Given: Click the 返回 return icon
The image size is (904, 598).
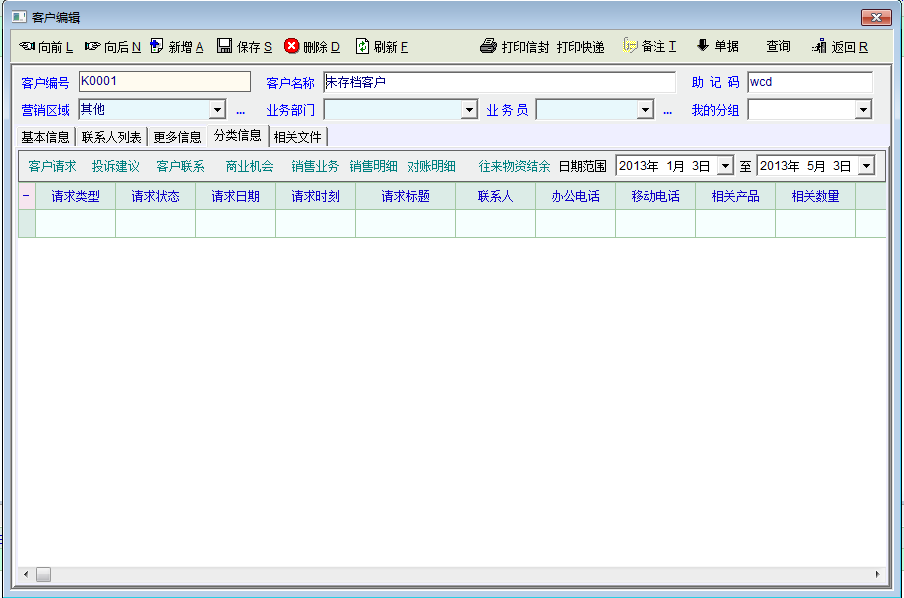Looking at the screenshot, I should [820, 46].
